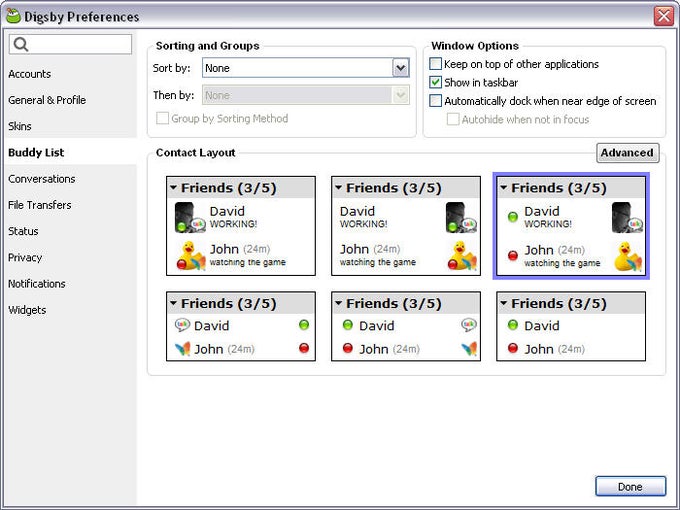Screen dimensions: 680x510
Task: Select Buddy List preferences
Action: tap(36, 152)
